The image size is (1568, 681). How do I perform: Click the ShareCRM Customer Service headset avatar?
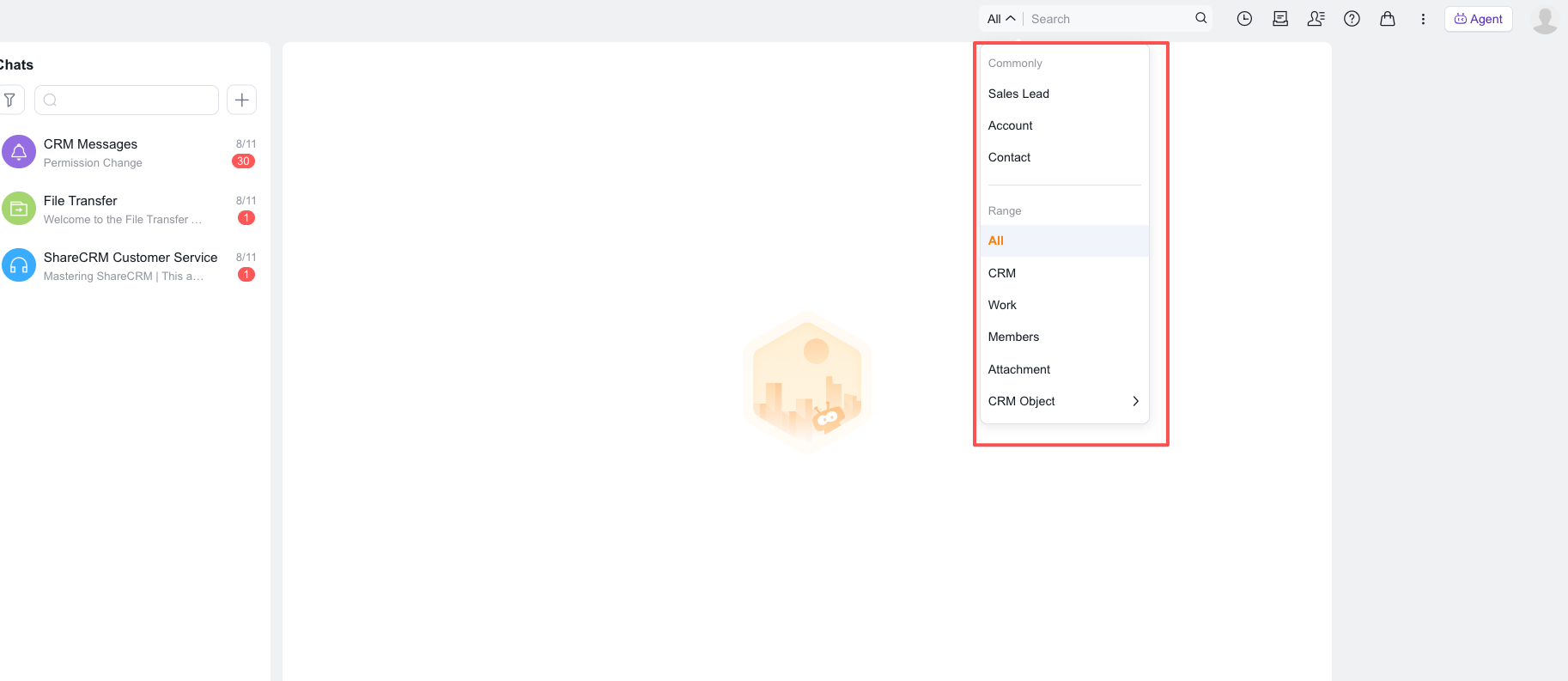coord(19,265)
